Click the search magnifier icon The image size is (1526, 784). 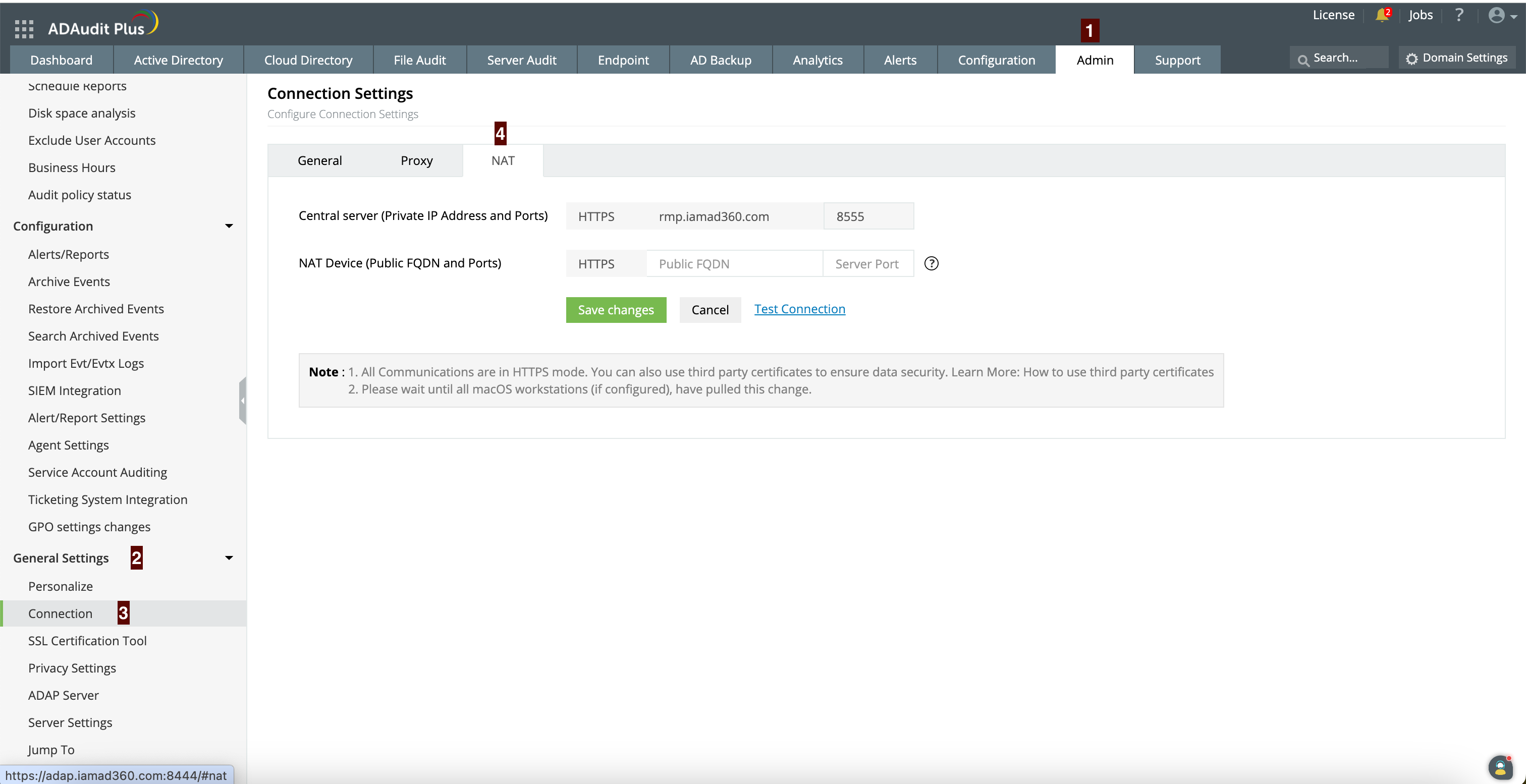(x=1302, y=60)
